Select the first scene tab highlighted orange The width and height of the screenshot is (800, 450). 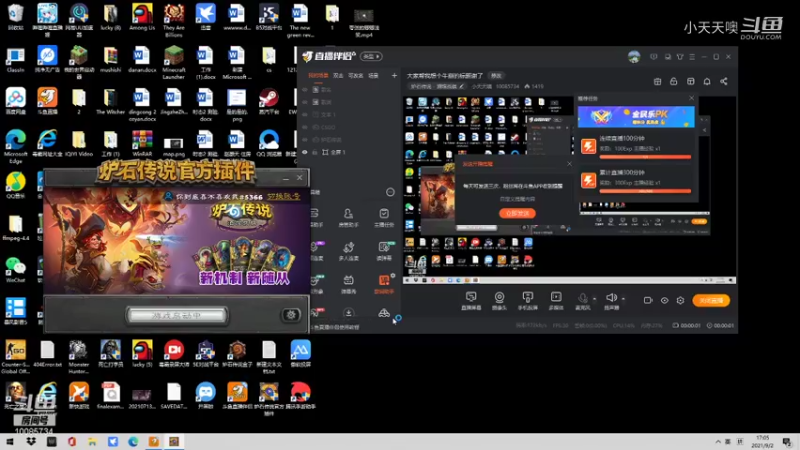pos(318,76)
